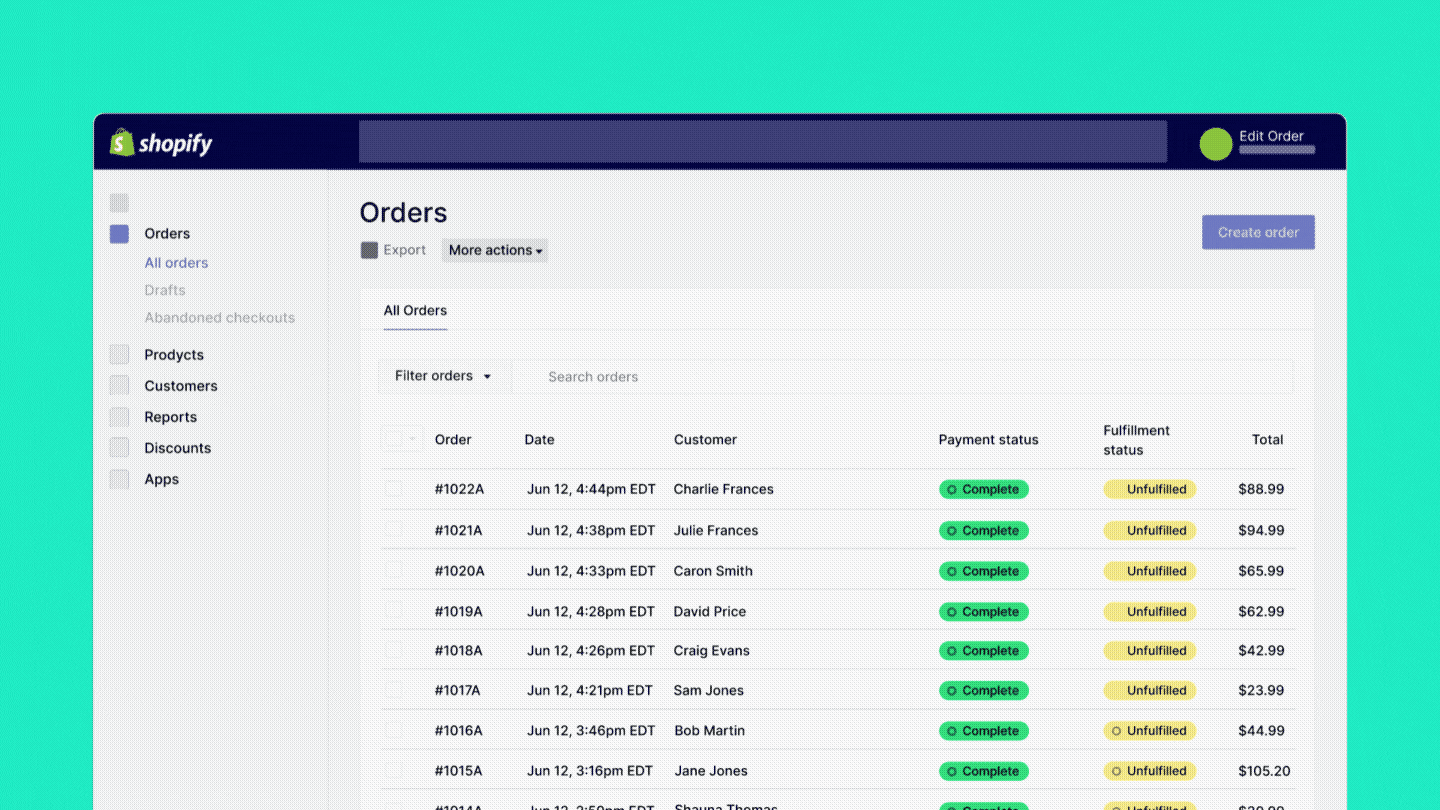Click customer name Charlie Frances
The height and width of the screenshot is (810, 1440).
724,489
